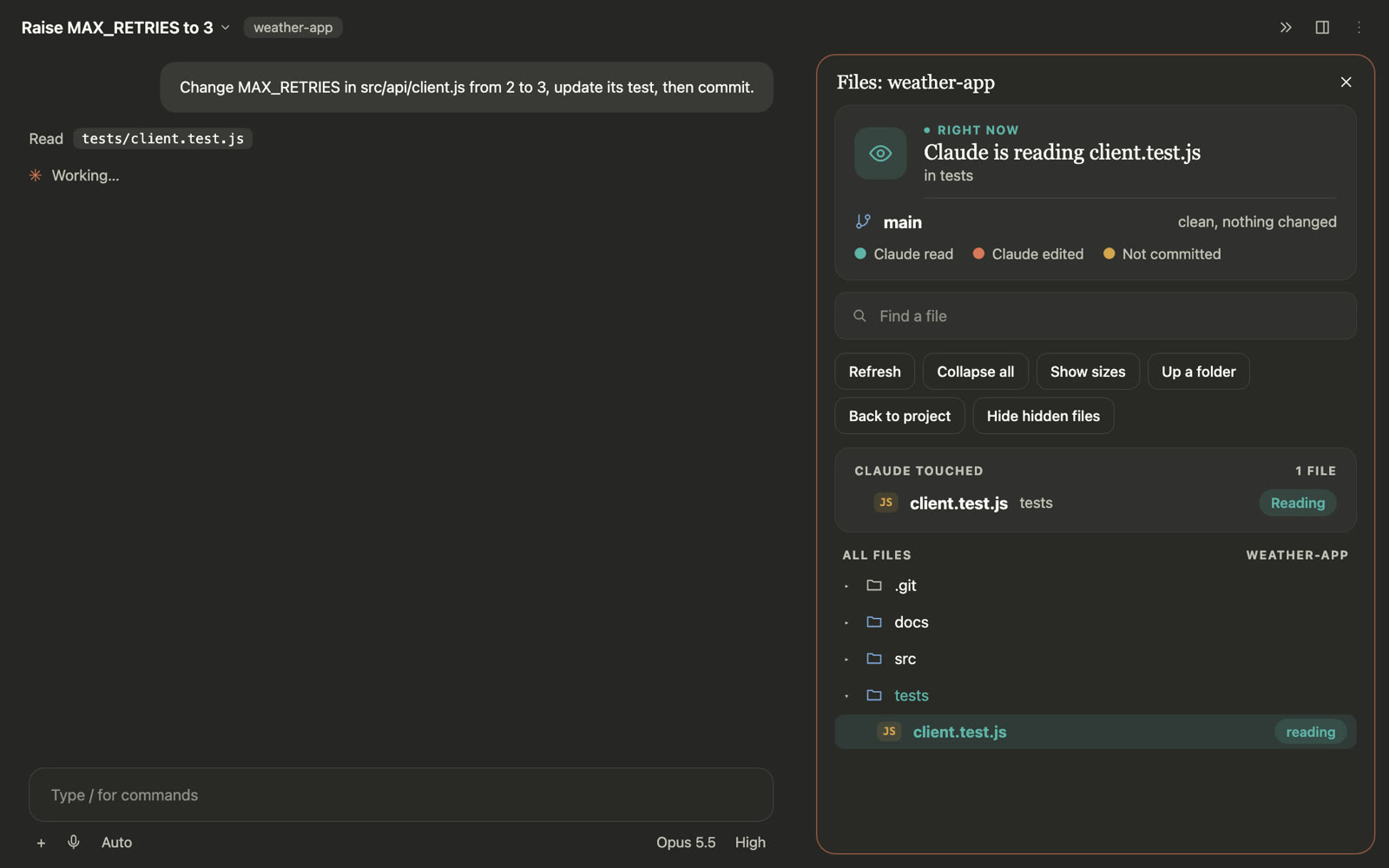Close the Files: weather-app panel

[1346, 82]
